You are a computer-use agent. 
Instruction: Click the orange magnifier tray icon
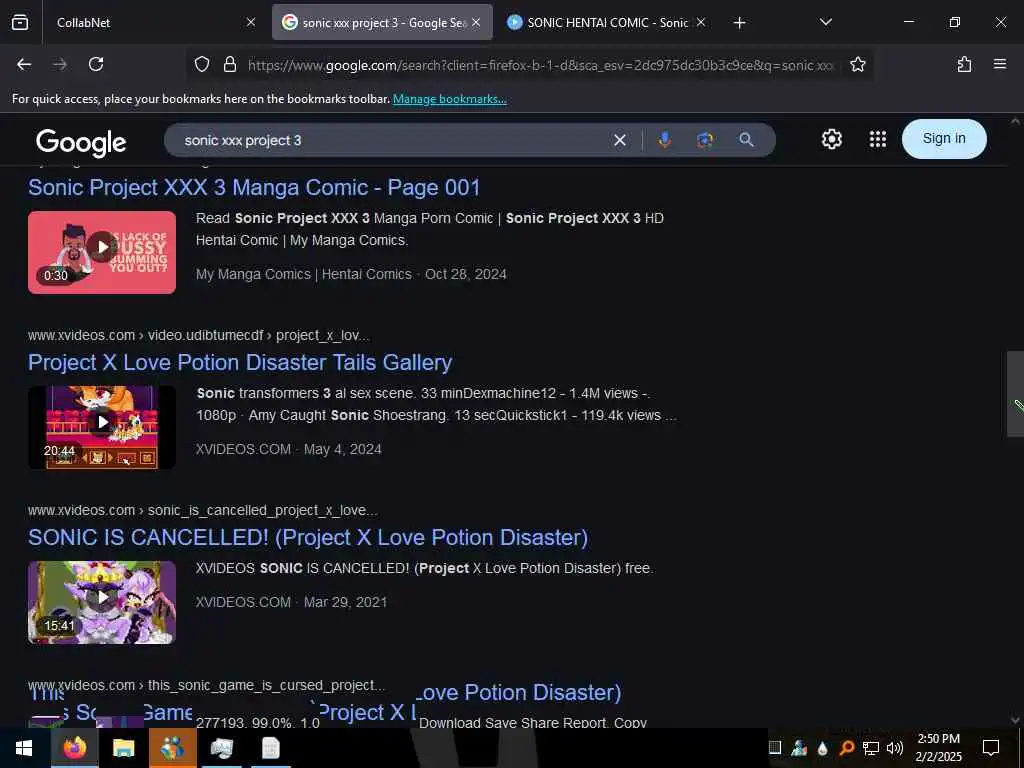pos(846,748)
